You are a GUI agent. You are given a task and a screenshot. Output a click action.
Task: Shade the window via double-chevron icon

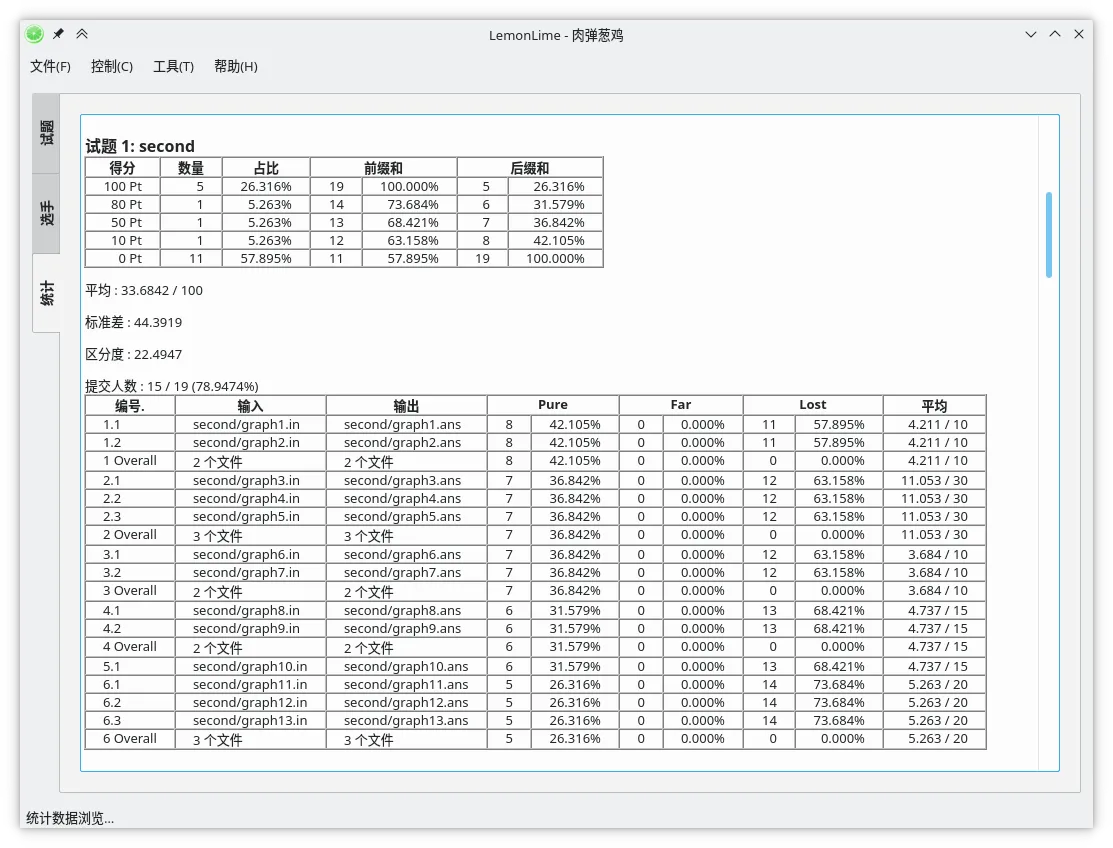tap(81, 33)
